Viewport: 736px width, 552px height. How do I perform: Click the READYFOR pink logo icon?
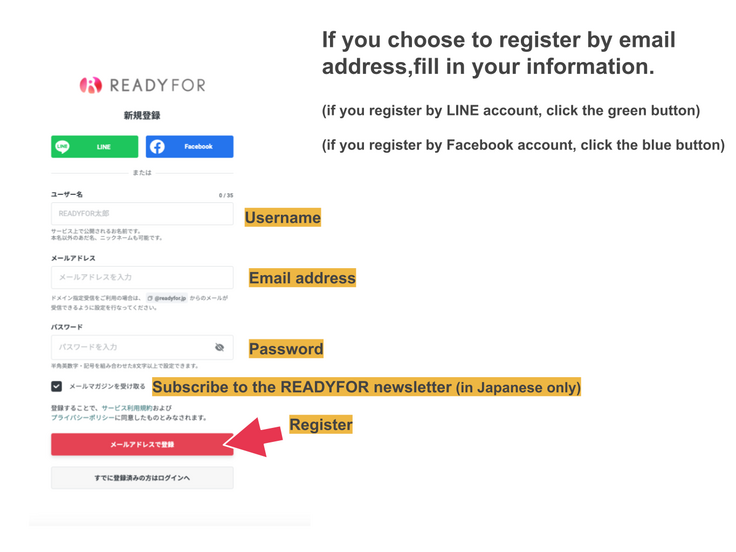pyautogui.click(x=91, y=85)
